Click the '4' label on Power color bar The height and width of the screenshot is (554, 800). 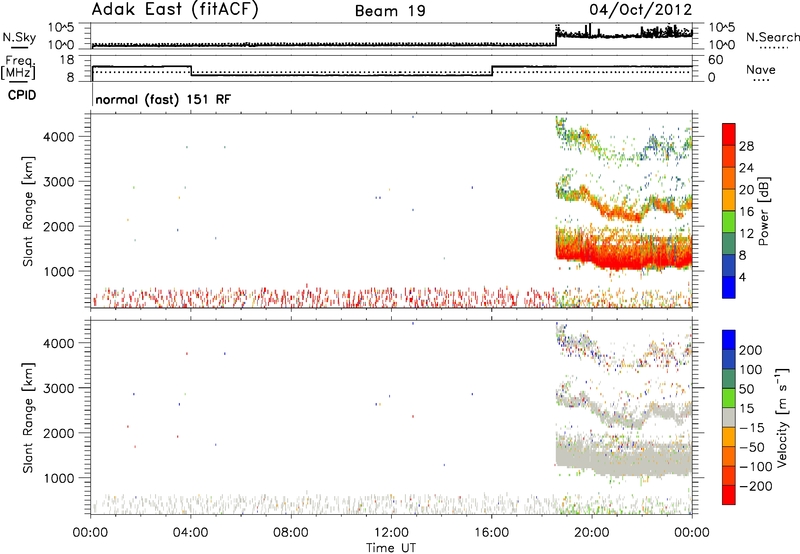(742, 277)
